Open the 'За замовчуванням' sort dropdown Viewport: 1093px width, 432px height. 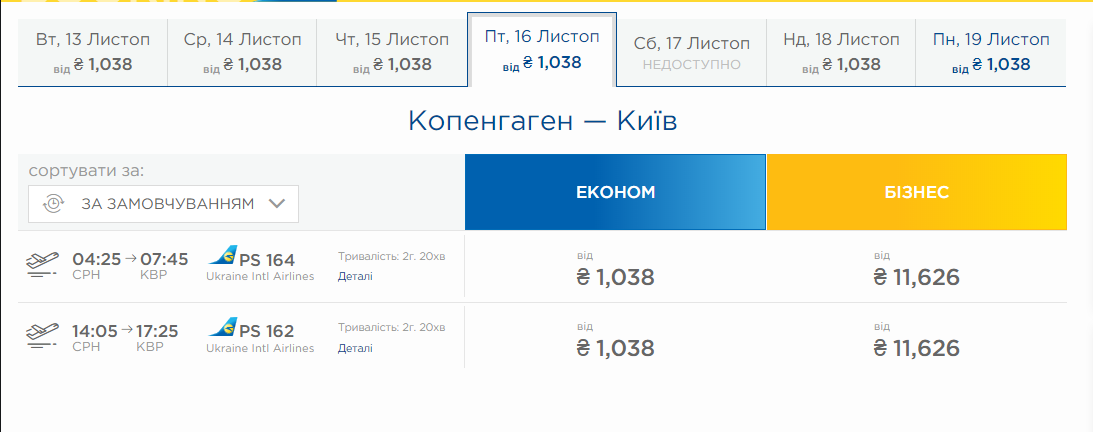point(164,204)
